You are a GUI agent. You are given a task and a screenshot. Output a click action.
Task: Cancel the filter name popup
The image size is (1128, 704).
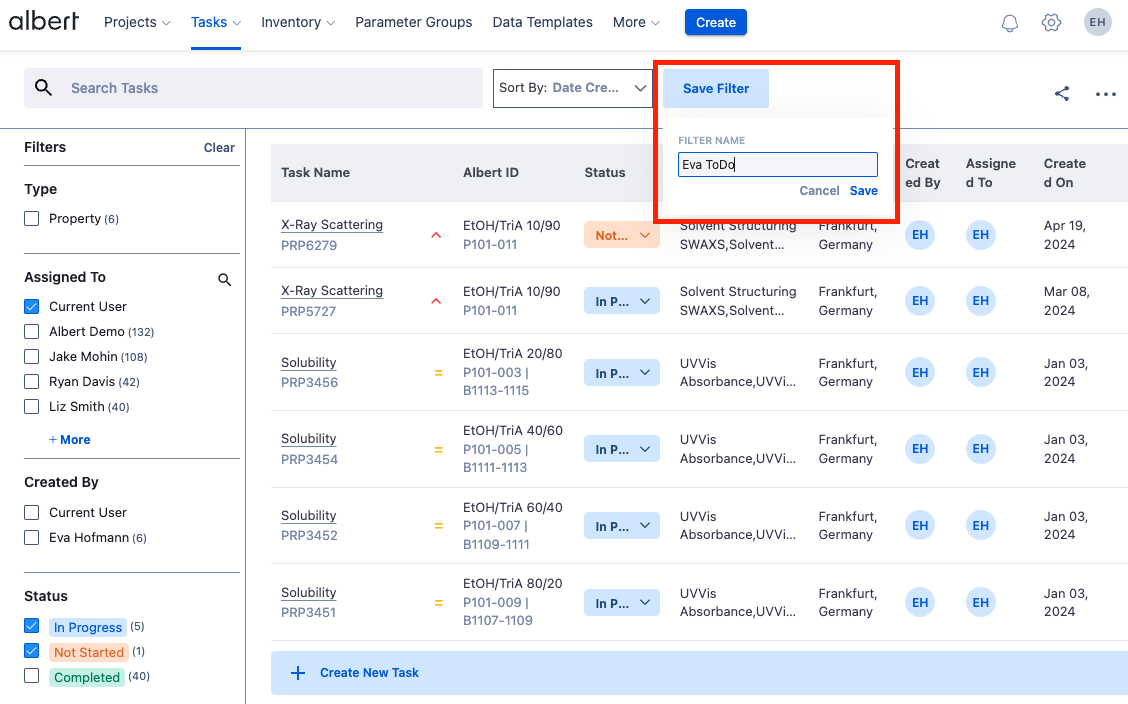pyautogui.click(x=819, y=191)
